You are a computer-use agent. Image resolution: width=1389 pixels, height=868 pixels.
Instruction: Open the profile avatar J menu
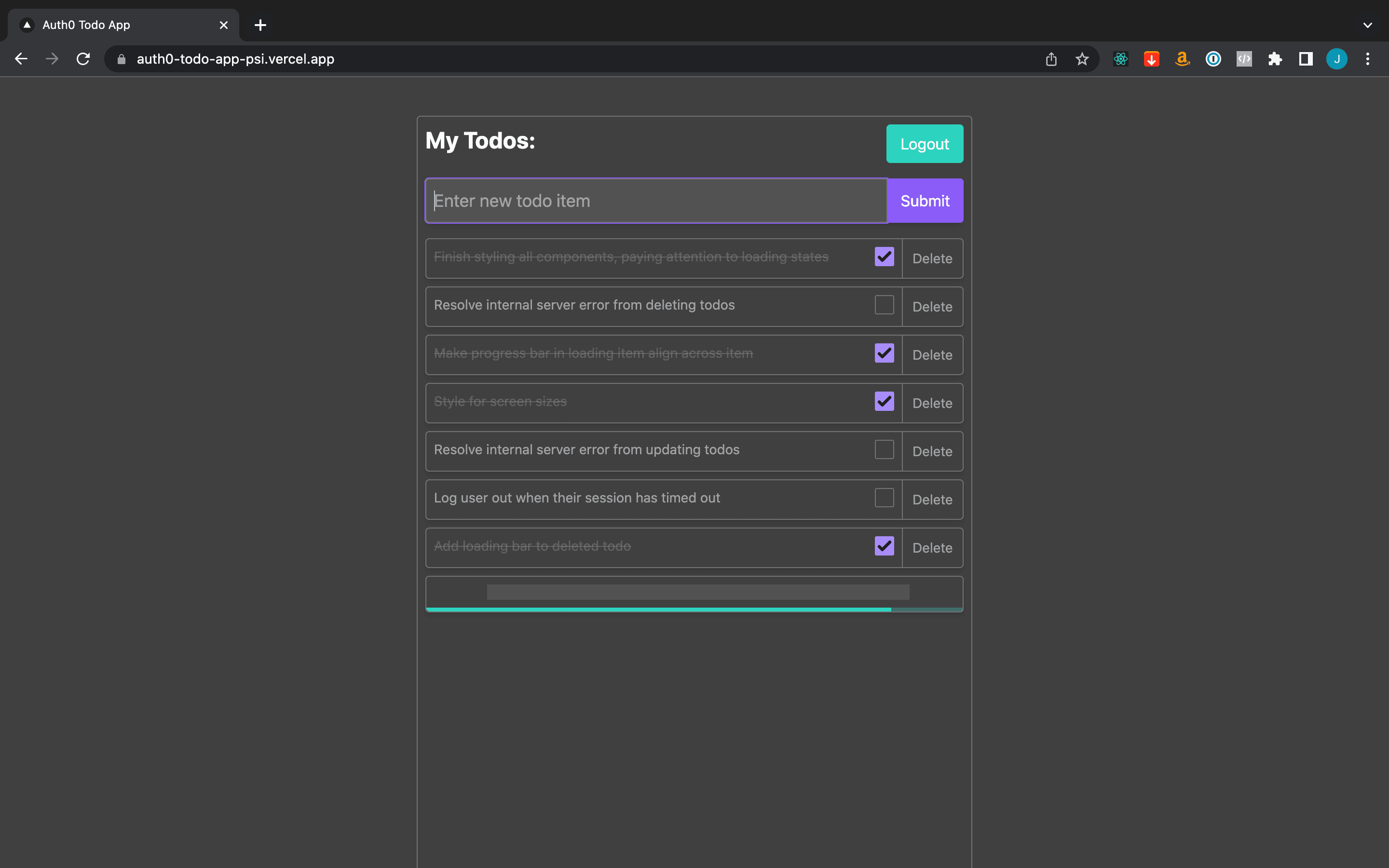[x=1336, y=59]
